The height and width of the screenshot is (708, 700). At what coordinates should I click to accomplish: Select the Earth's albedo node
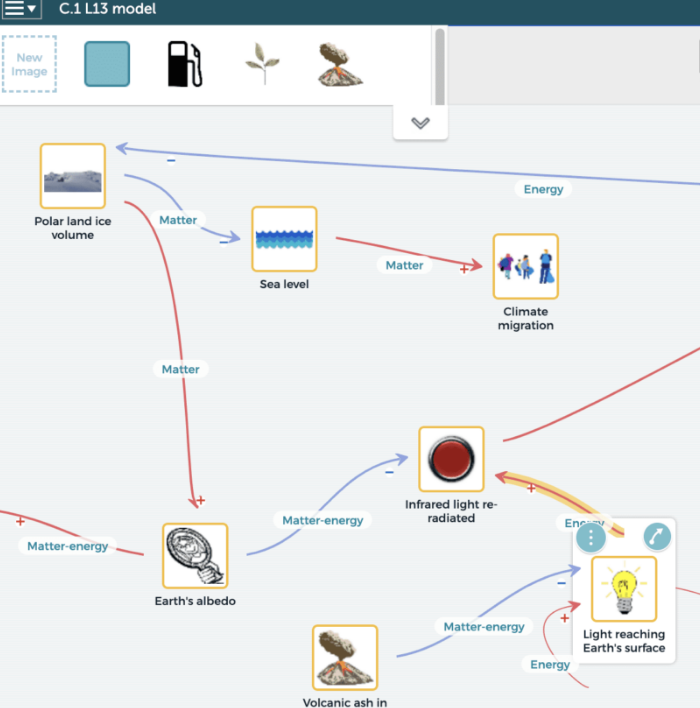(x=195, y=556)
